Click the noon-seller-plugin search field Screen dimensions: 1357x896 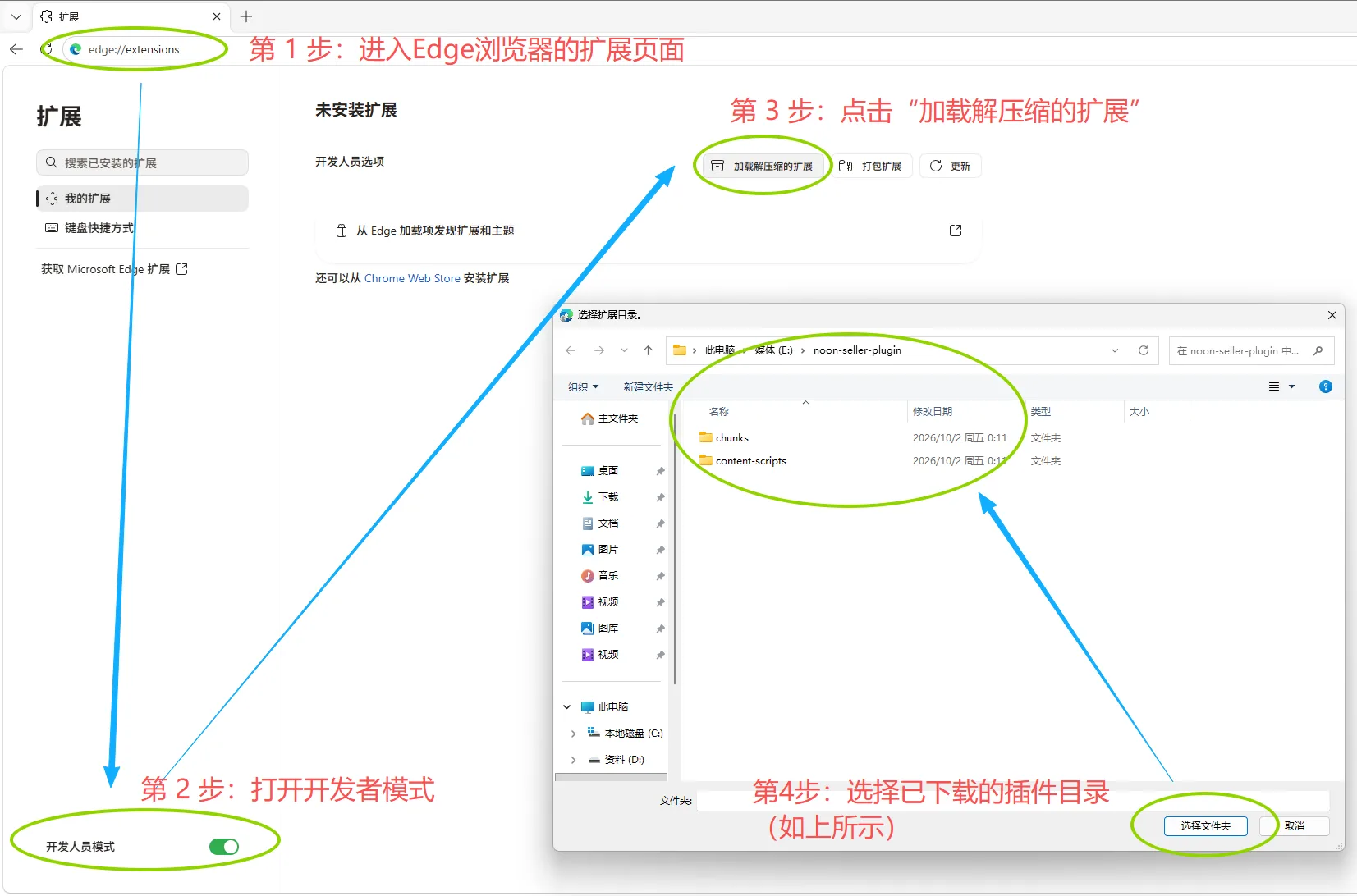(x=1240, y=351)
